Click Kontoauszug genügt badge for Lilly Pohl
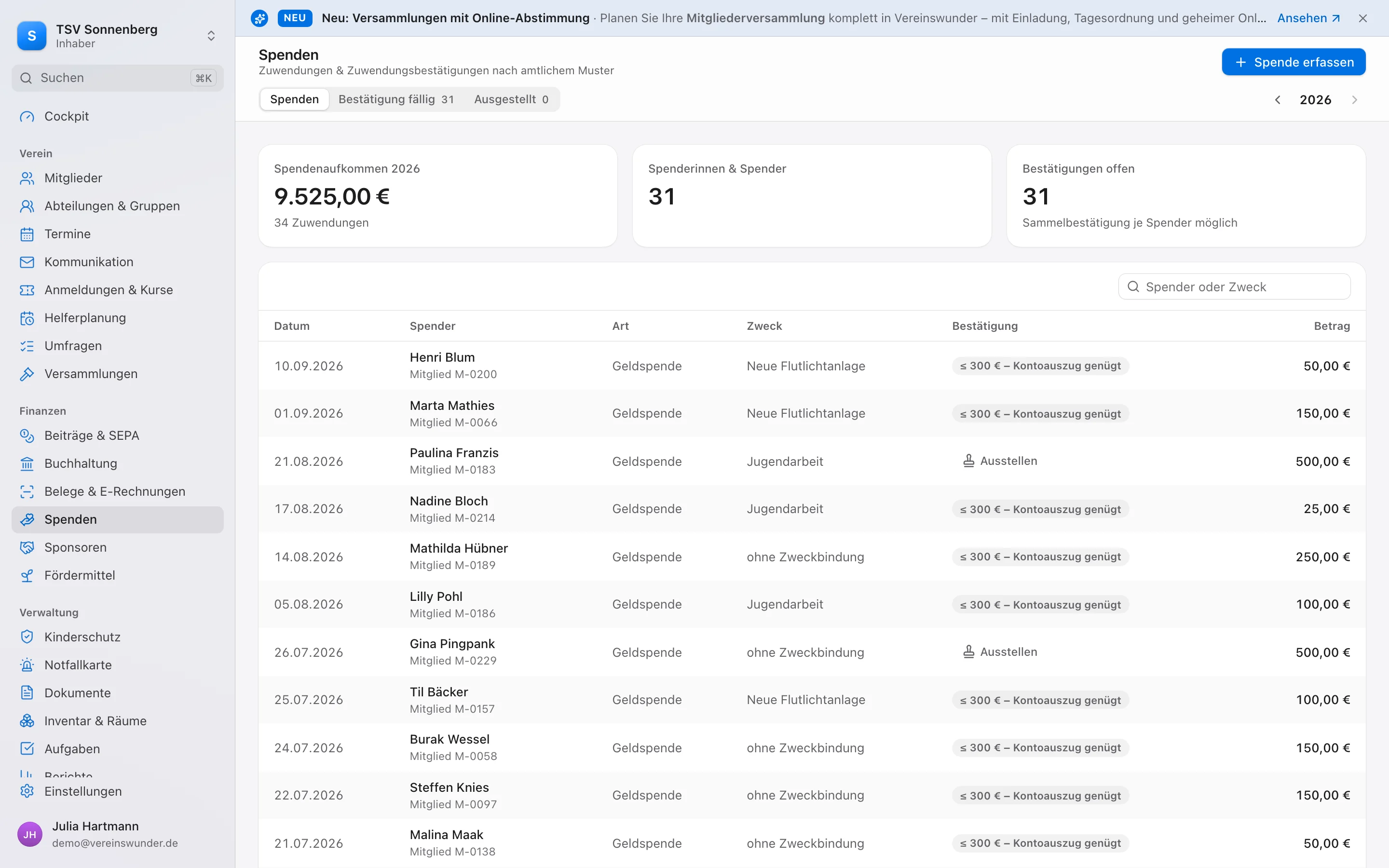Screen dimensions: 1389x868 point(1040,605)
